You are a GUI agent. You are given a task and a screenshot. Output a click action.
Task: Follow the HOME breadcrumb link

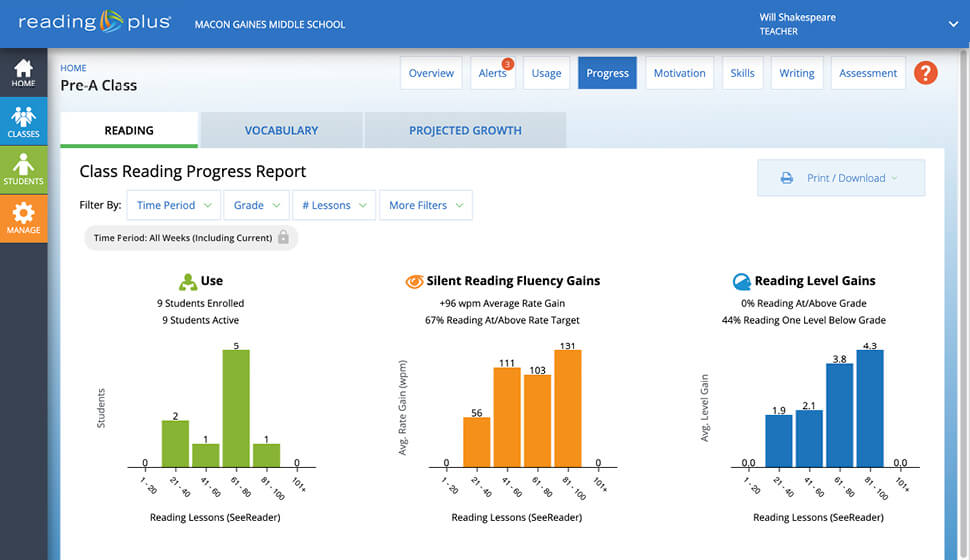(x=73, y=68)
